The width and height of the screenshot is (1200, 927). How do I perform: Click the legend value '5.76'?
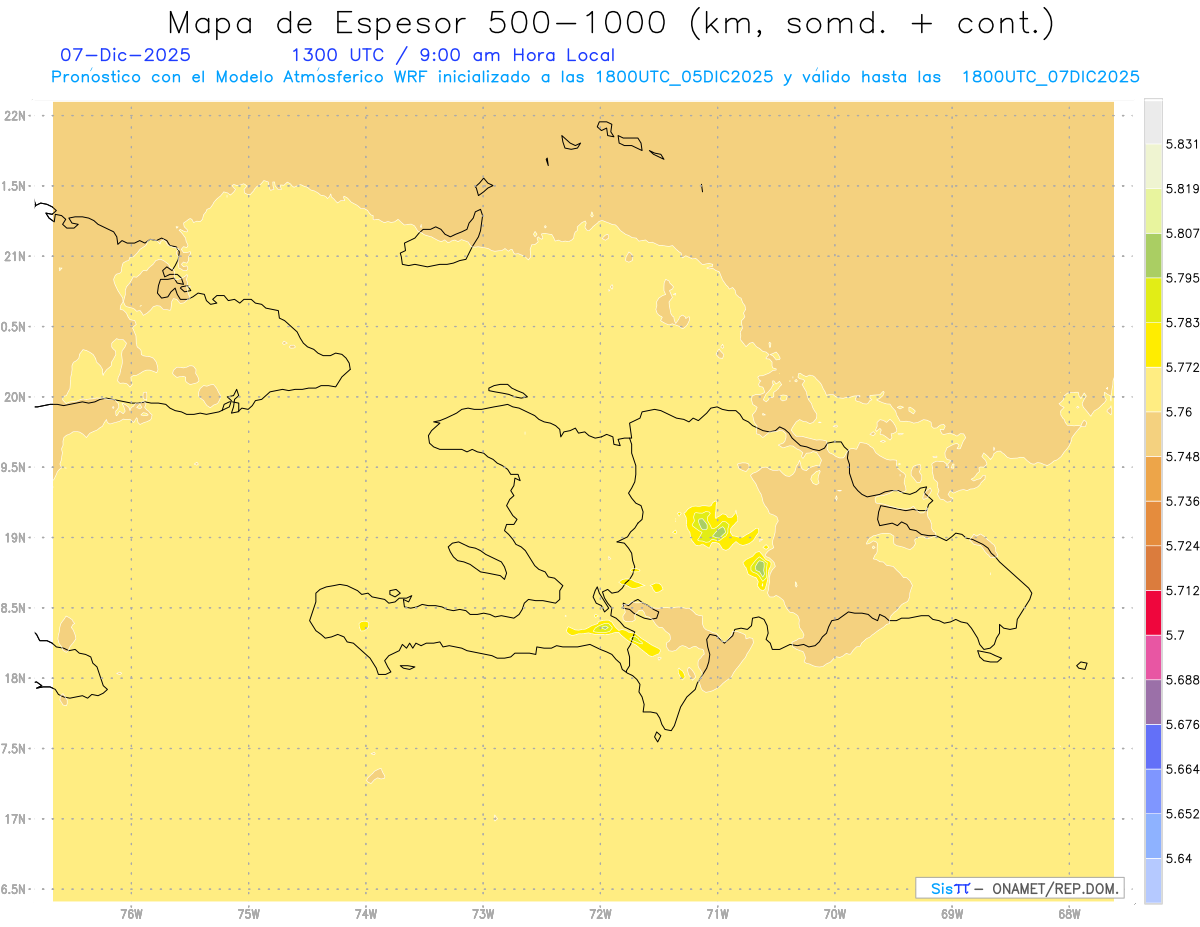[x=1179, y=412]
